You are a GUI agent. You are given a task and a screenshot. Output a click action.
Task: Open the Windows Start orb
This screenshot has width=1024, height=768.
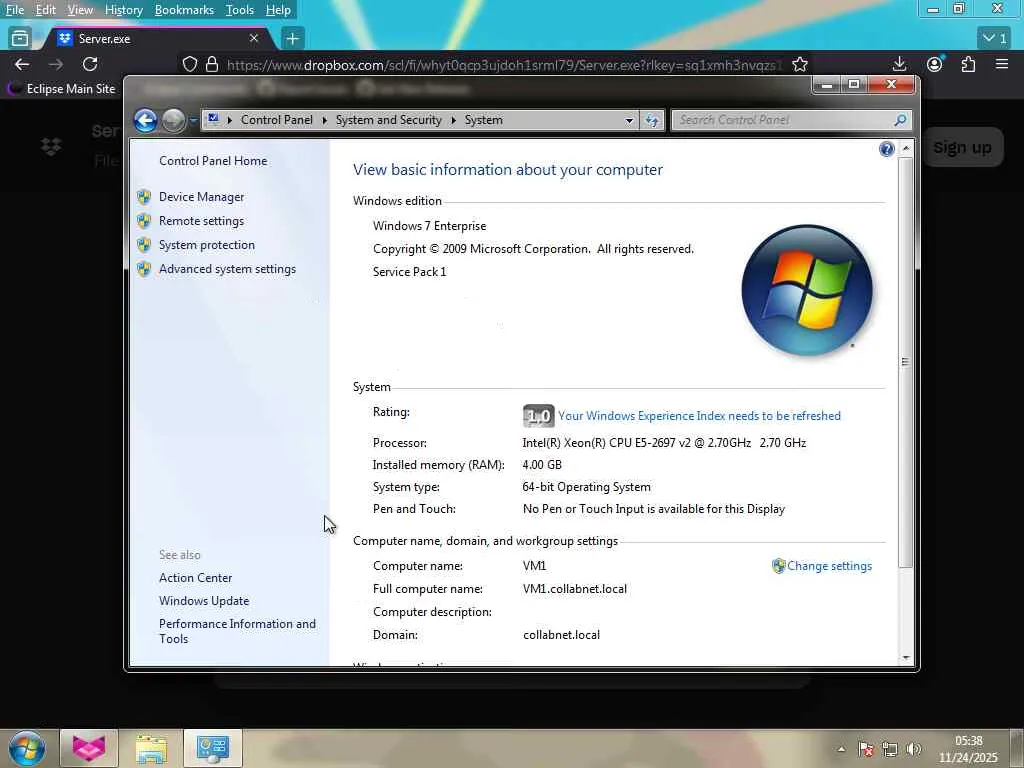[x=27, y=748]
